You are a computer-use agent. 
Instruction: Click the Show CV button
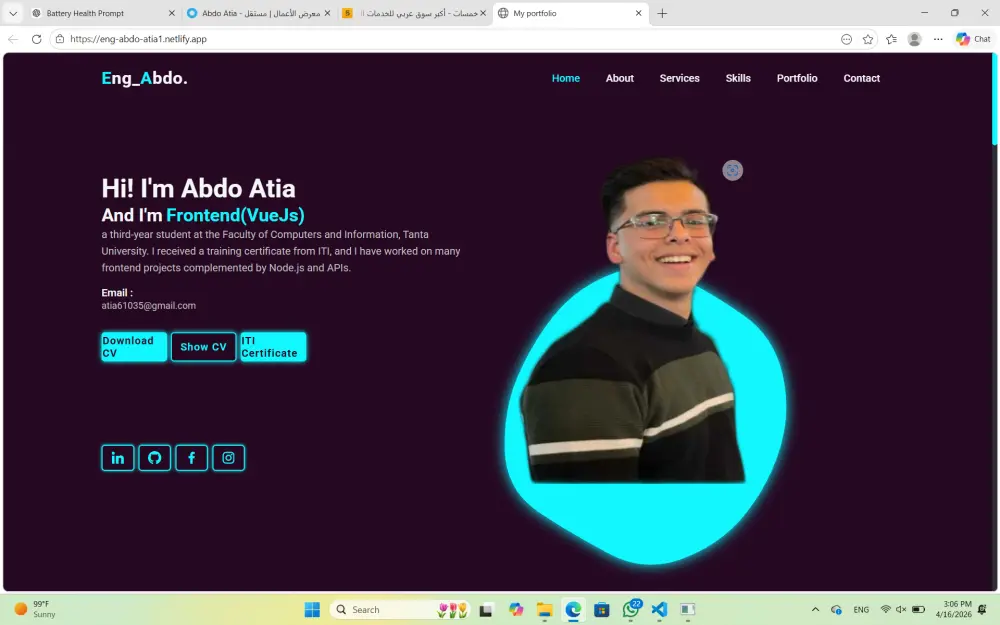[203, 347]
